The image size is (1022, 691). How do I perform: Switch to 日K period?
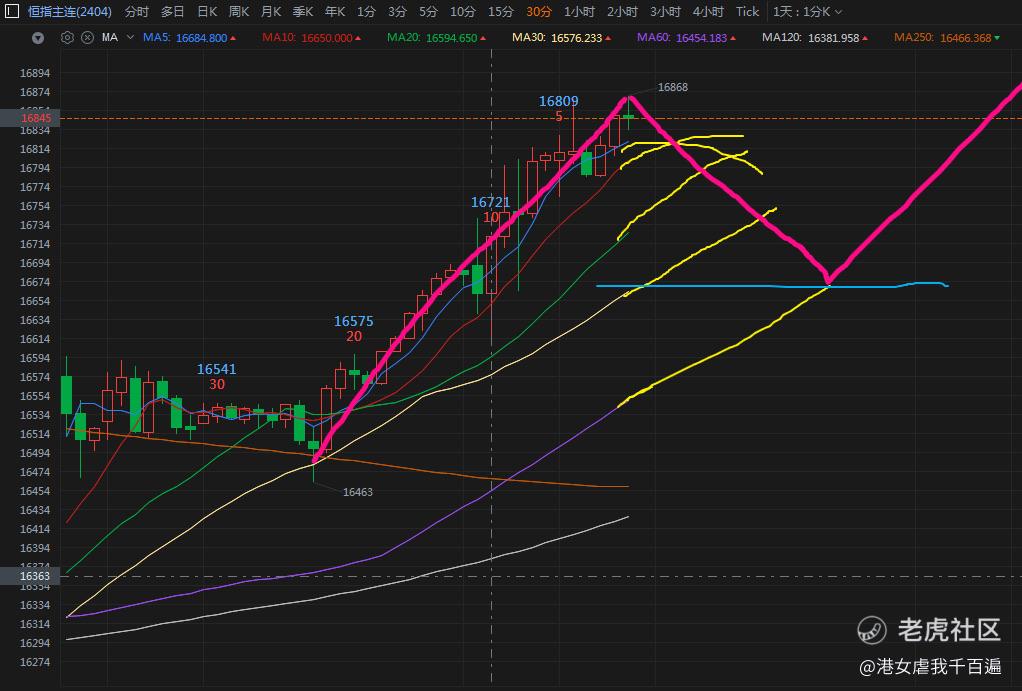[207, 12]
